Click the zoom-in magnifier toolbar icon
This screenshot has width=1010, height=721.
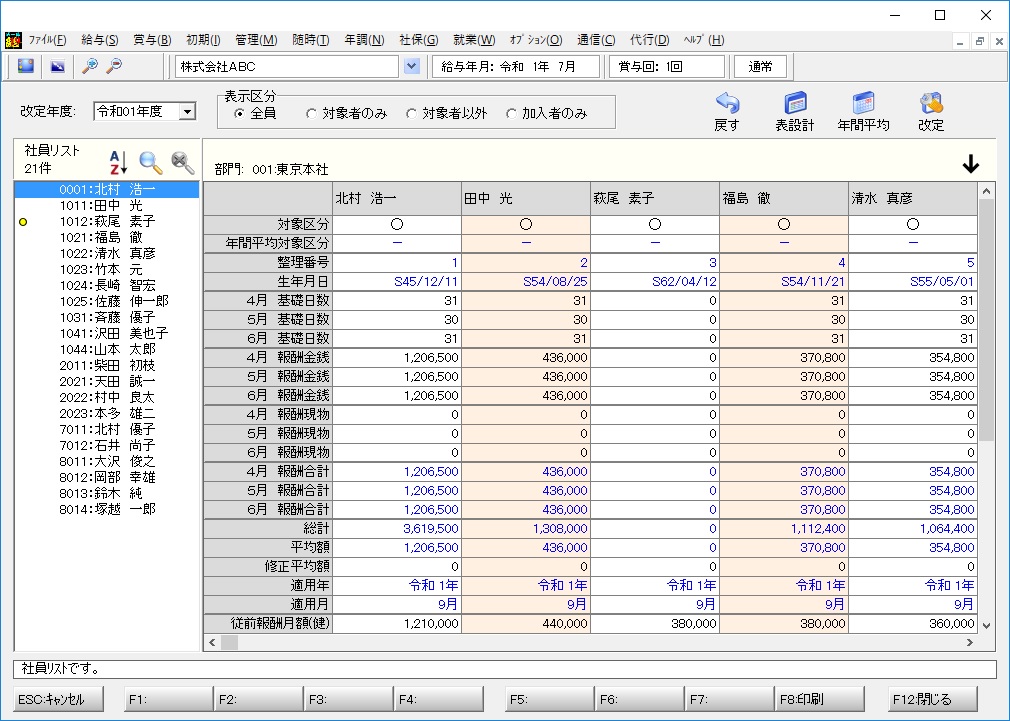click(90, 66)
